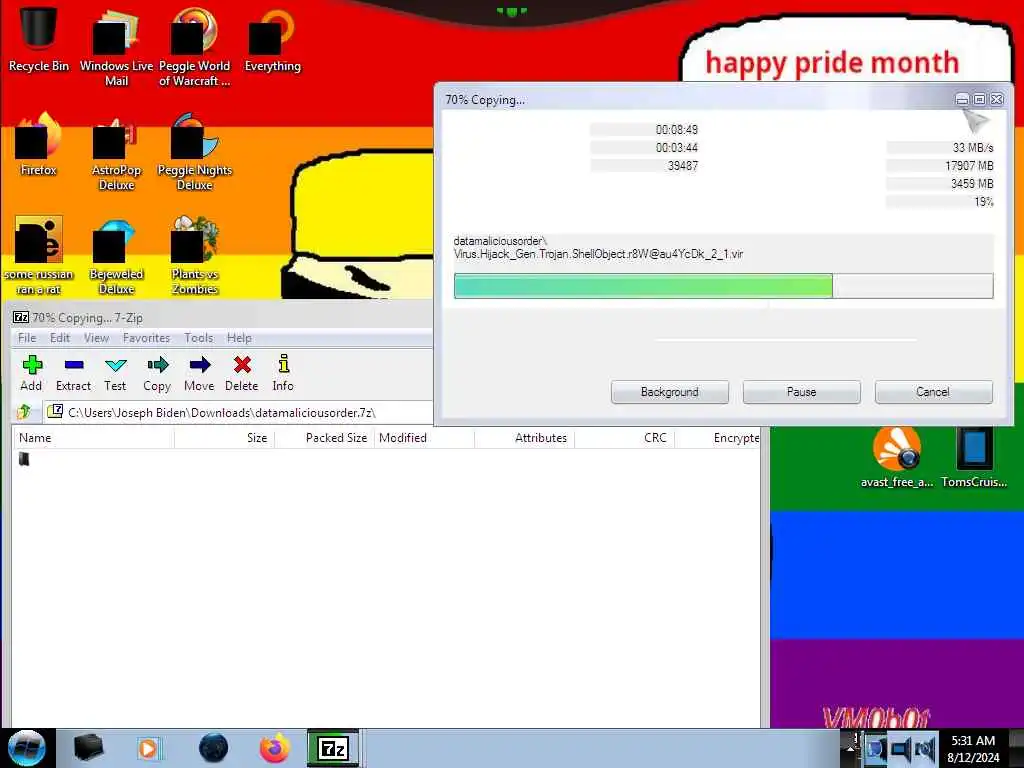The height and width of the screenshot is (768, 1024).
Task: Click the green copy progress bar
Action: [724, 286]
